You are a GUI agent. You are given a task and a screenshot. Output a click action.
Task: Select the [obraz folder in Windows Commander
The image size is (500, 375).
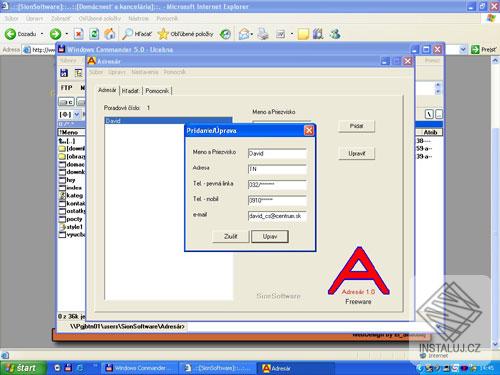pyautogui.click(x=72, y=156)
